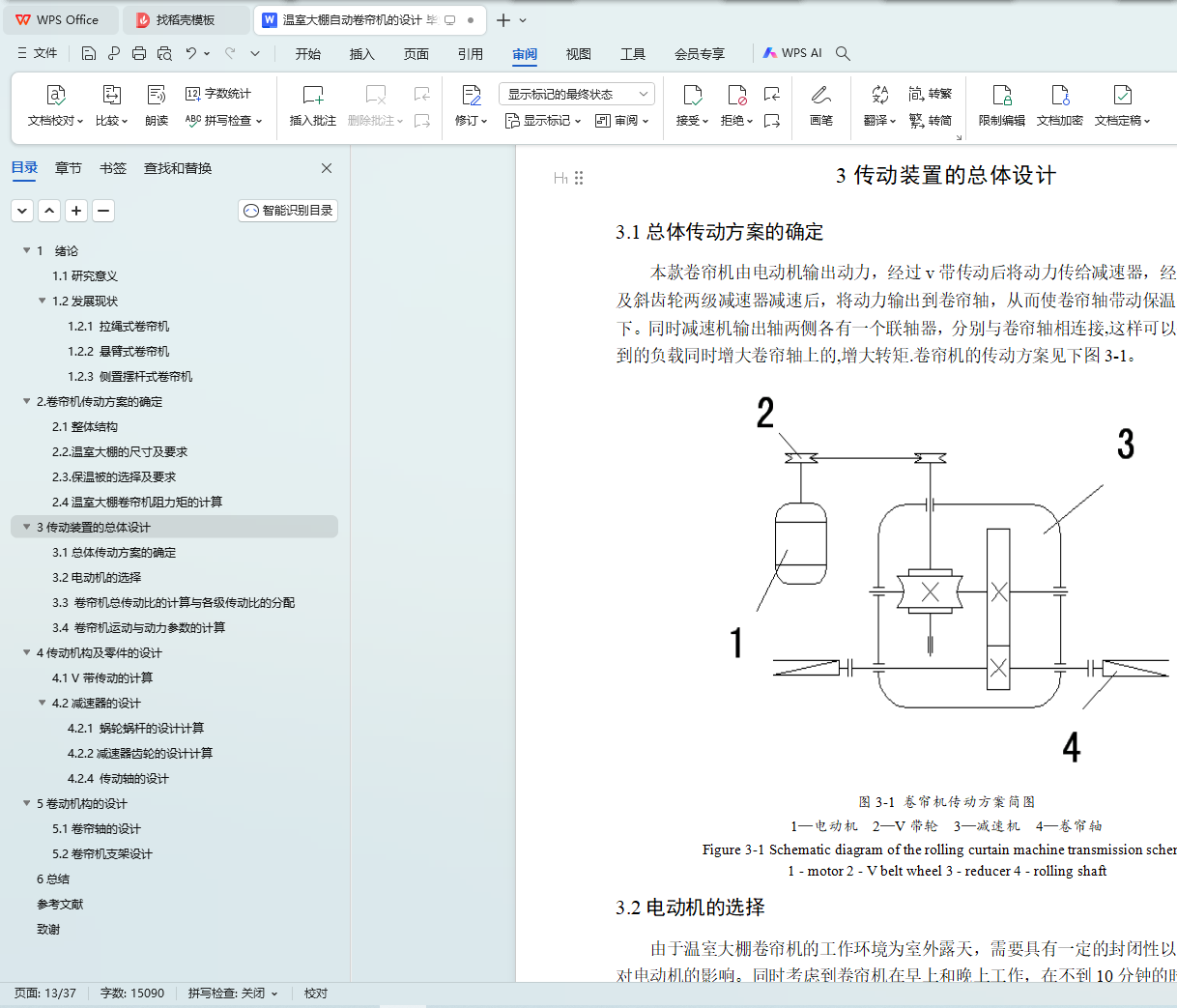Open 查找和替换 tab in navigation pane
1177x1008 pixels.
(x=178, y=168)
